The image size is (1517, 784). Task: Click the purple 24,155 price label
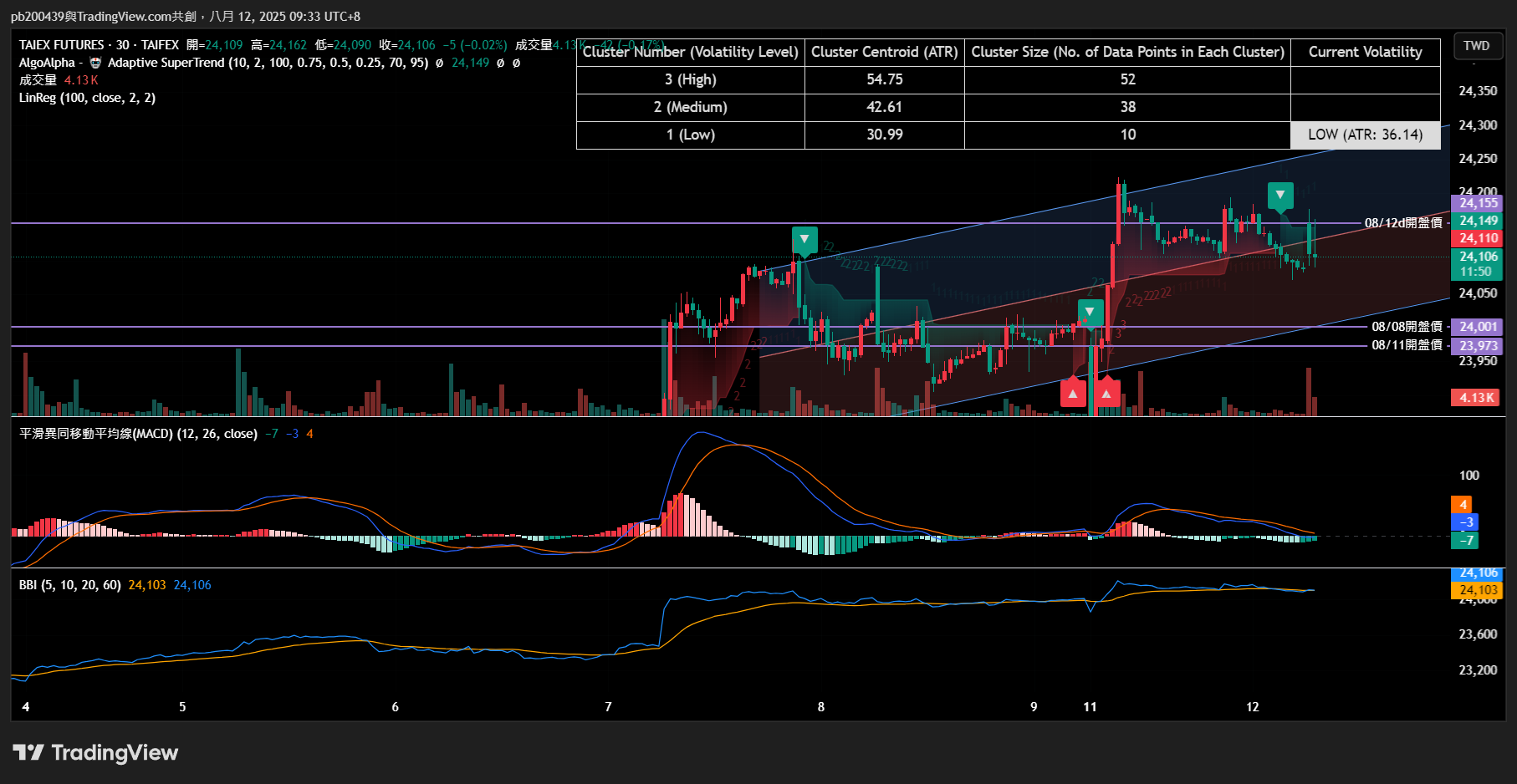click(1478, 203)
